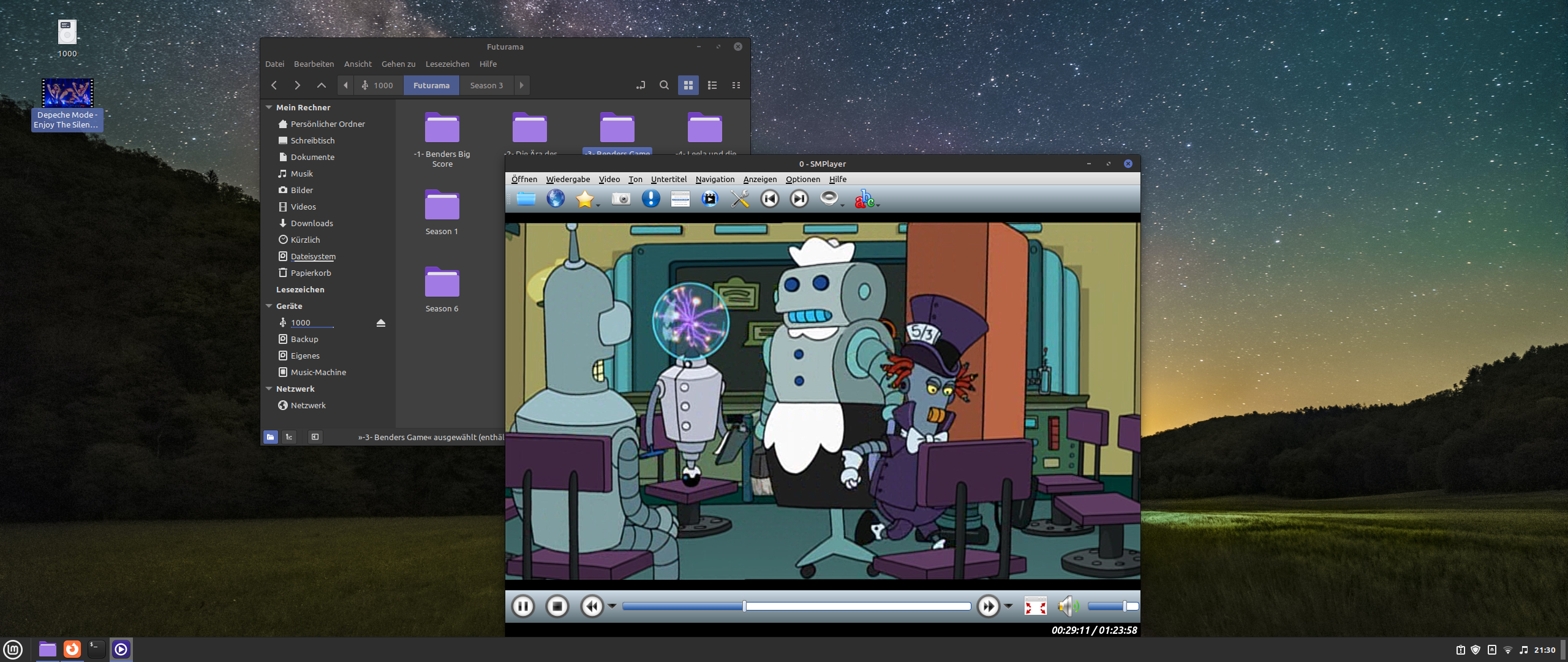Stop the video playback

pos(557,606)
